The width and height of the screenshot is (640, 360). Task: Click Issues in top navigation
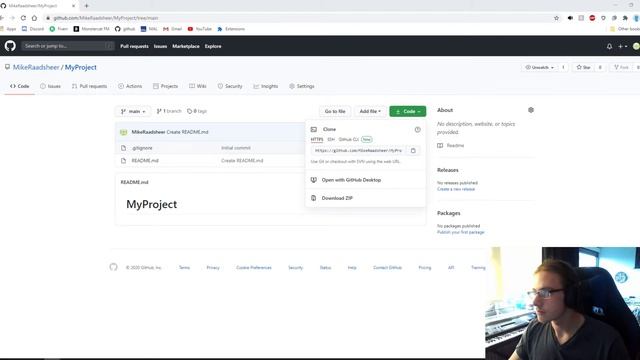pyautogui.click(x=160, y=47)
